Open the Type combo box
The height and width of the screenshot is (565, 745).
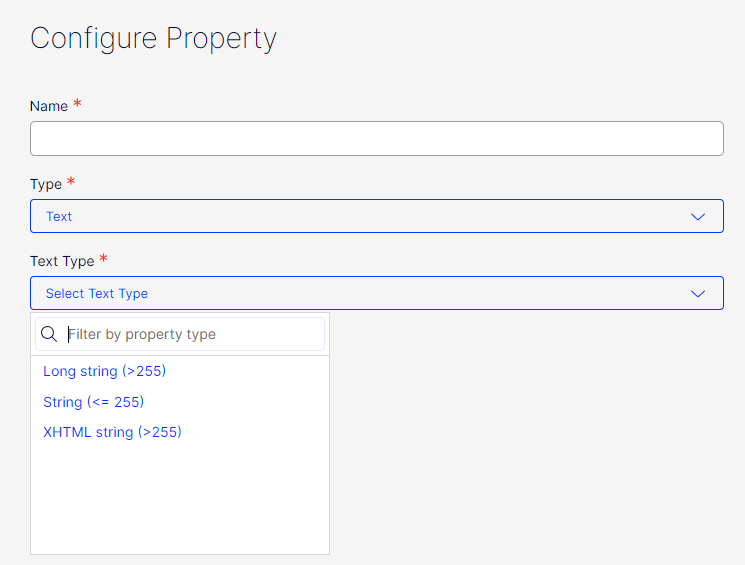pos(376,216)
